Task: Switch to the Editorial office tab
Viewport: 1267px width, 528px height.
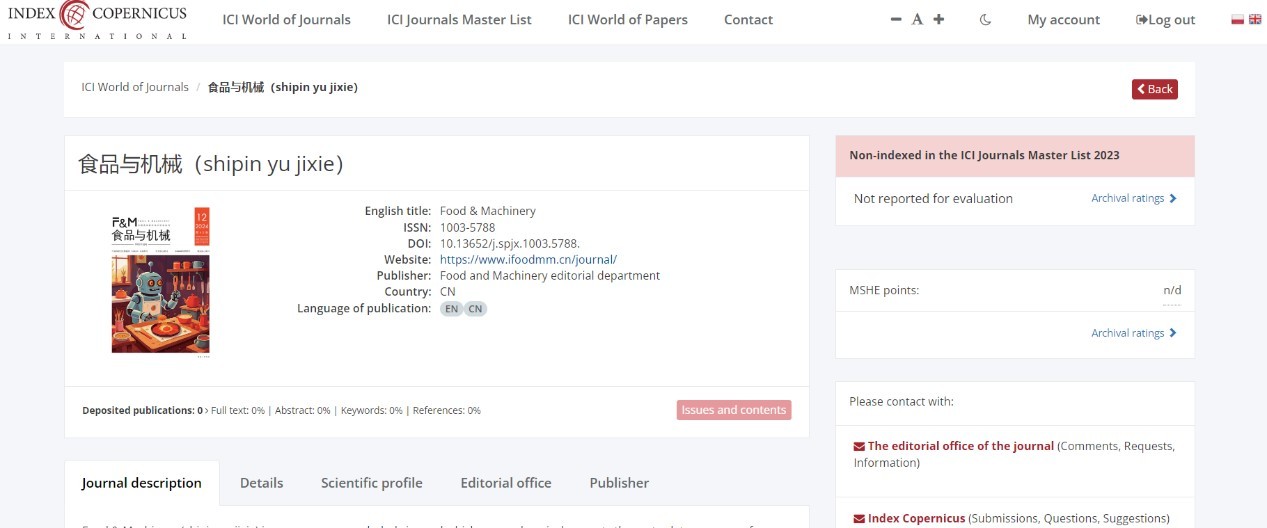Action: click(x=506, y=483)
